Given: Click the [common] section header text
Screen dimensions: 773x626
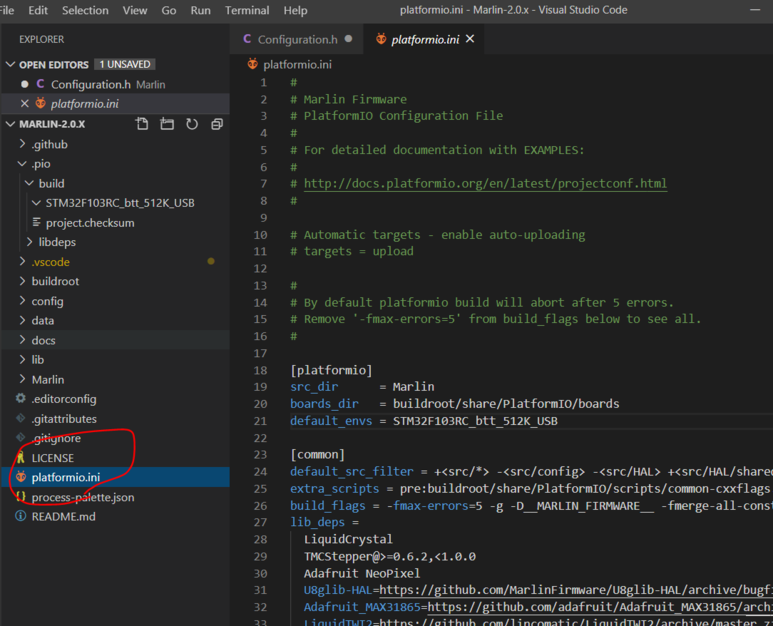Looking at the screenshot, I should (x=317, y=454).
